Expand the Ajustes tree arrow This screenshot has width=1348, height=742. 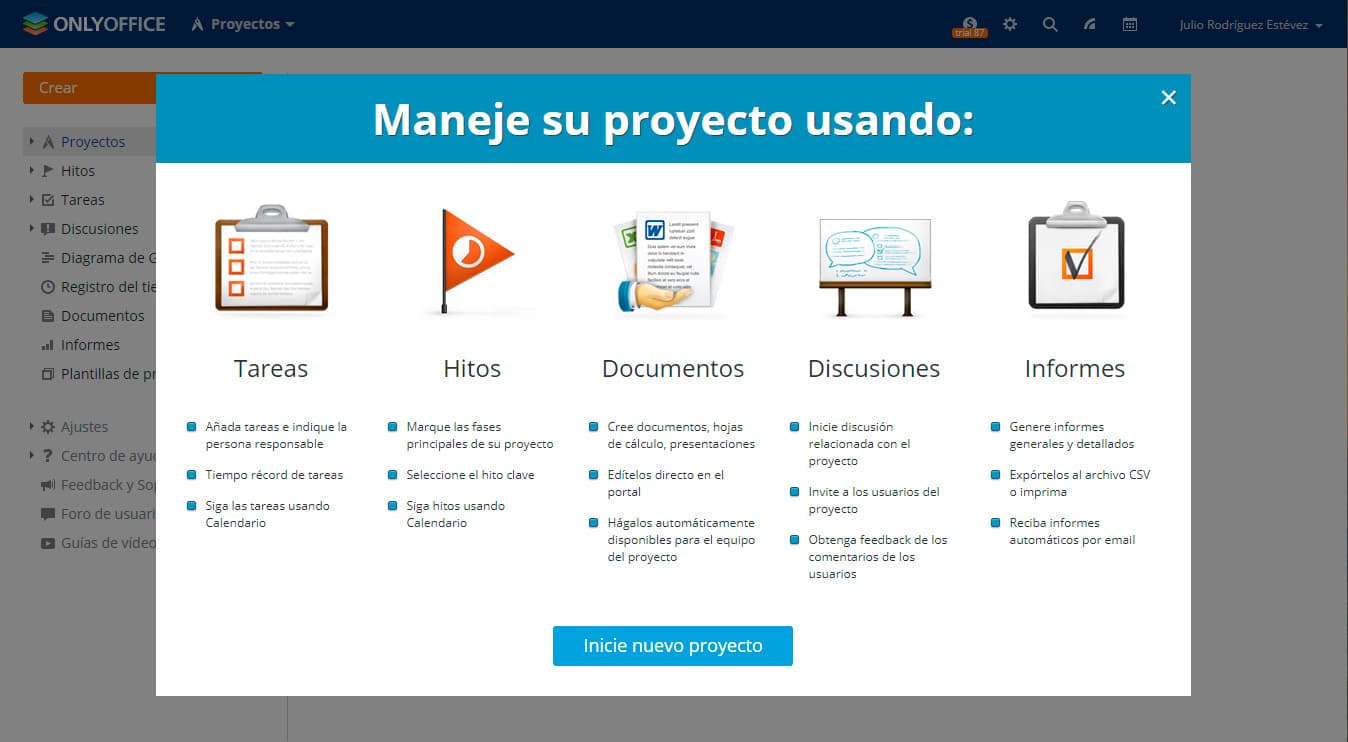(x=32, y=426)
